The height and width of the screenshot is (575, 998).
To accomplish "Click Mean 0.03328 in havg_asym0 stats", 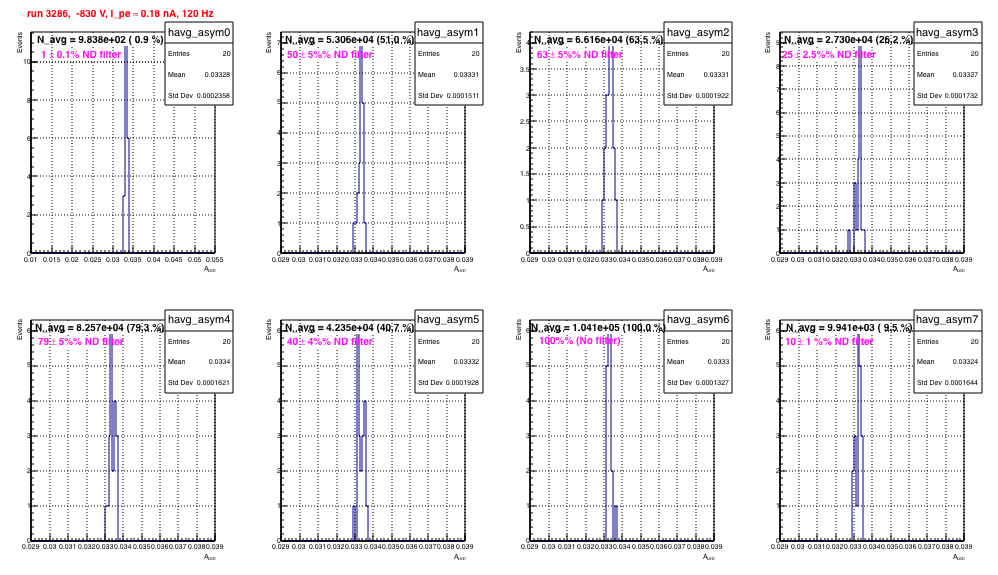I will click(x=199, y=75).
